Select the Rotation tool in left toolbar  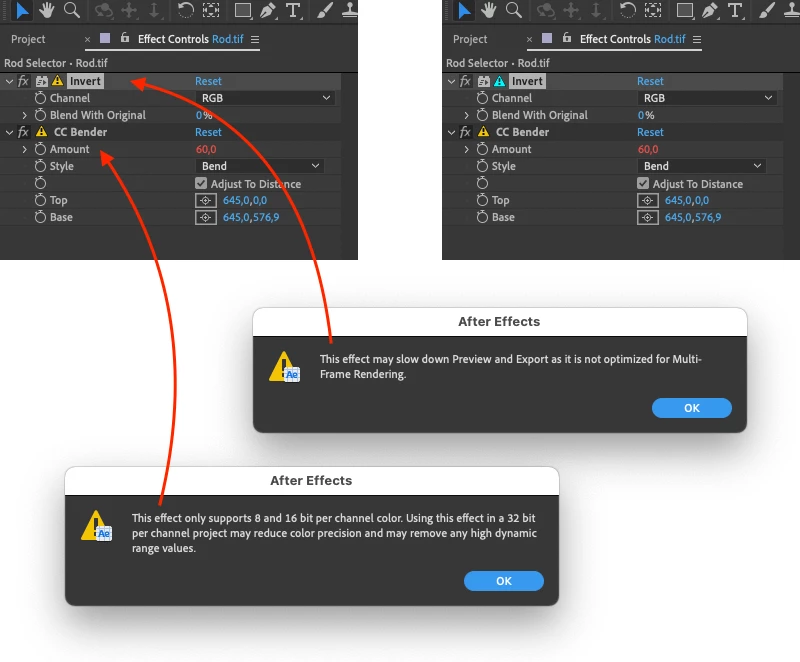pyautogui.click(x=186, y=10)
